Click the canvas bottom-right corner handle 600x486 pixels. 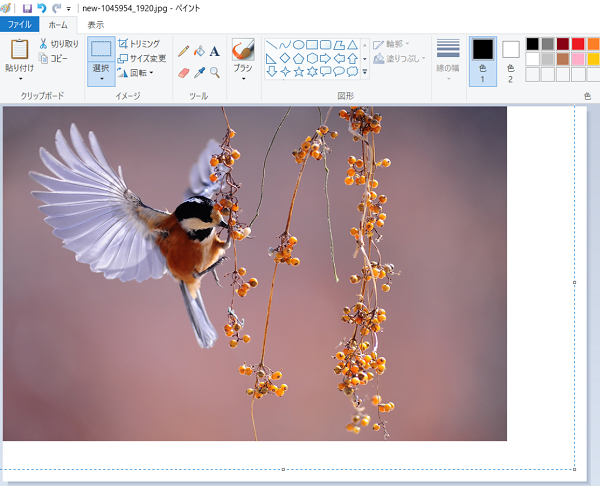[x=574, y=469]
